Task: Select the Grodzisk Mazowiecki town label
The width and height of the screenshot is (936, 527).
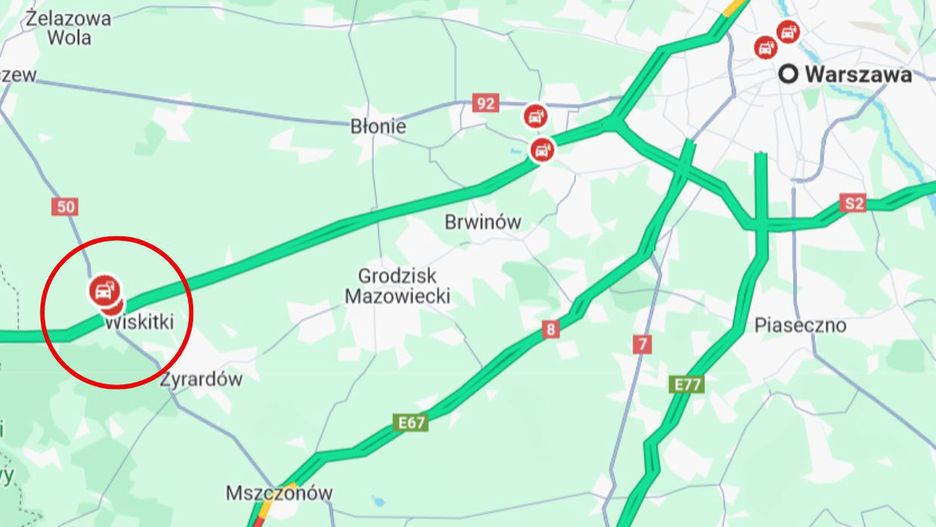Action: (398, 286)
